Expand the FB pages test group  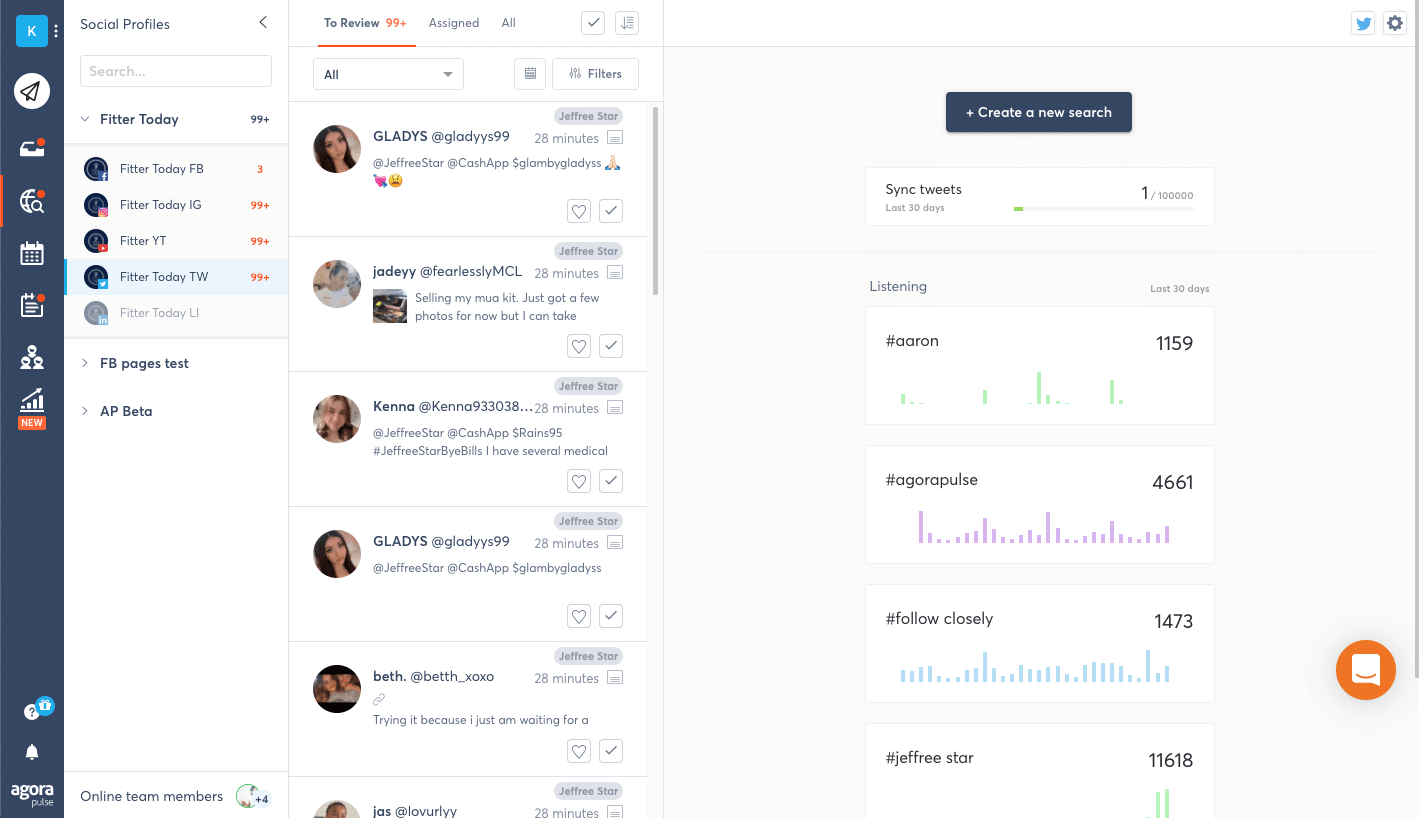(x=85, y=363)
